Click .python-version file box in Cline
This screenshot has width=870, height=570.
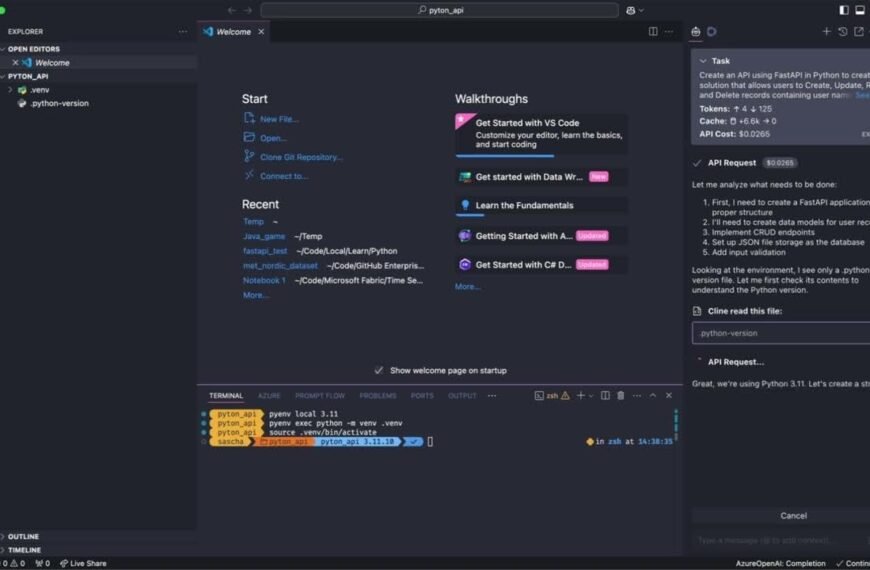coord(781,333)
